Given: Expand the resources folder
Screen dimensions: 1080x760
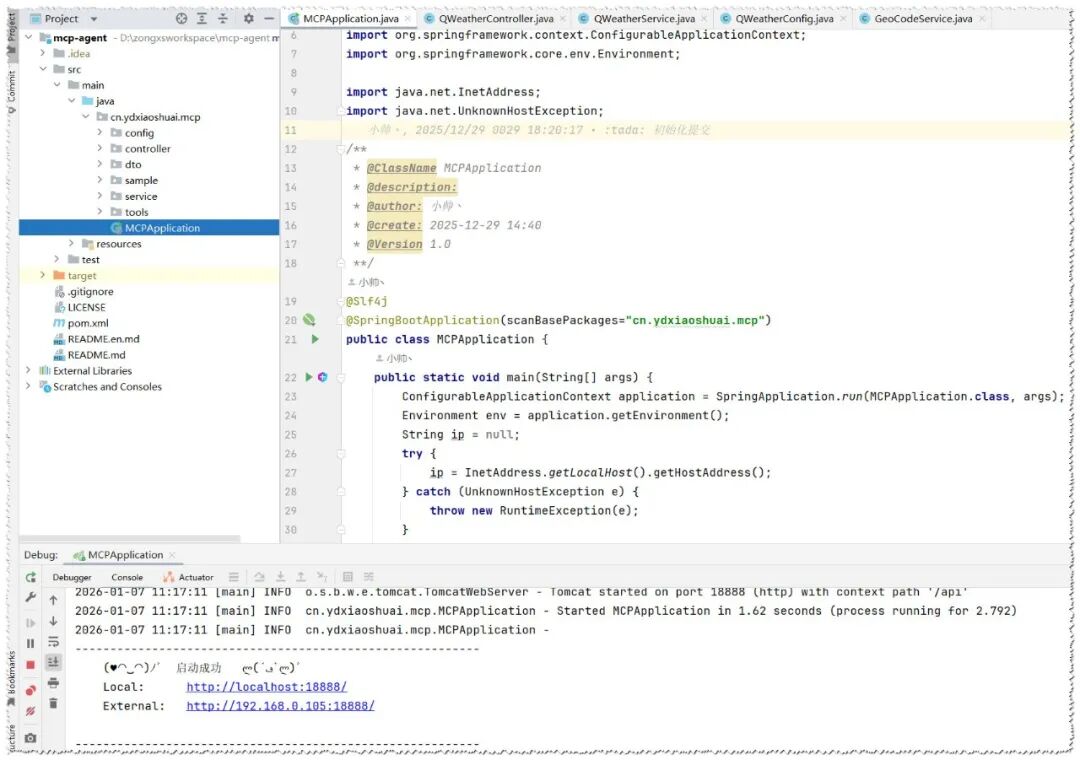Looking at the screenshot, I should pyautogui.click(x=71, y=243).
